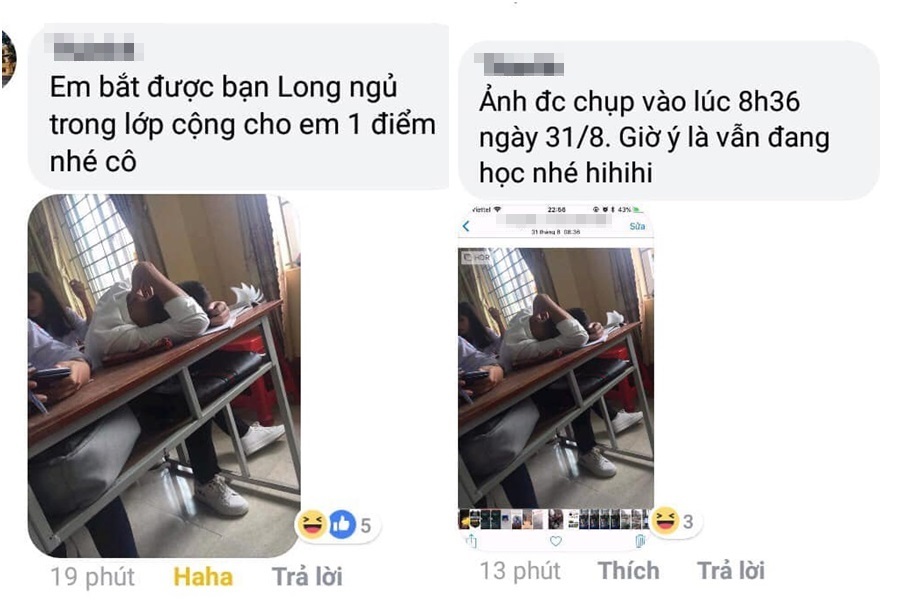Screen dimensions: 900x600
Task: Click Sửa in the phone screenshot header
Action: tap(637, 226)
